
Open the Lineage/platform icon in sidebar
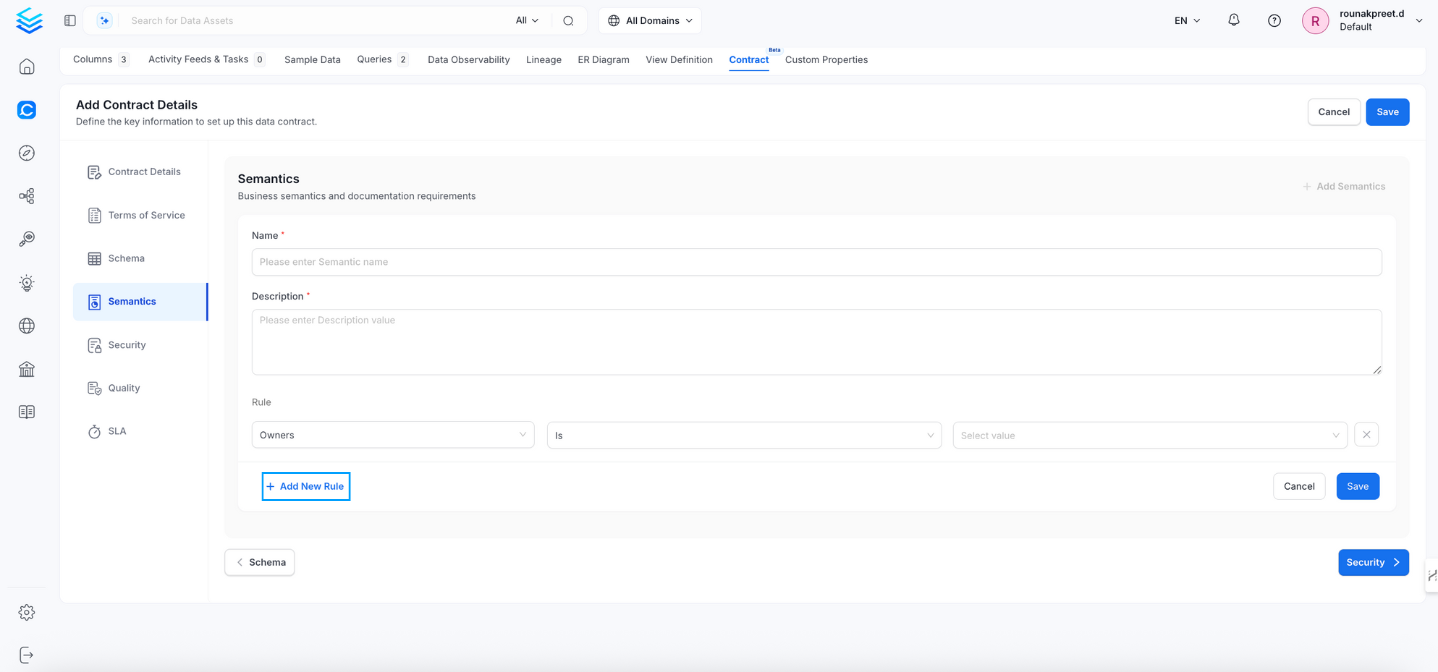26,196
